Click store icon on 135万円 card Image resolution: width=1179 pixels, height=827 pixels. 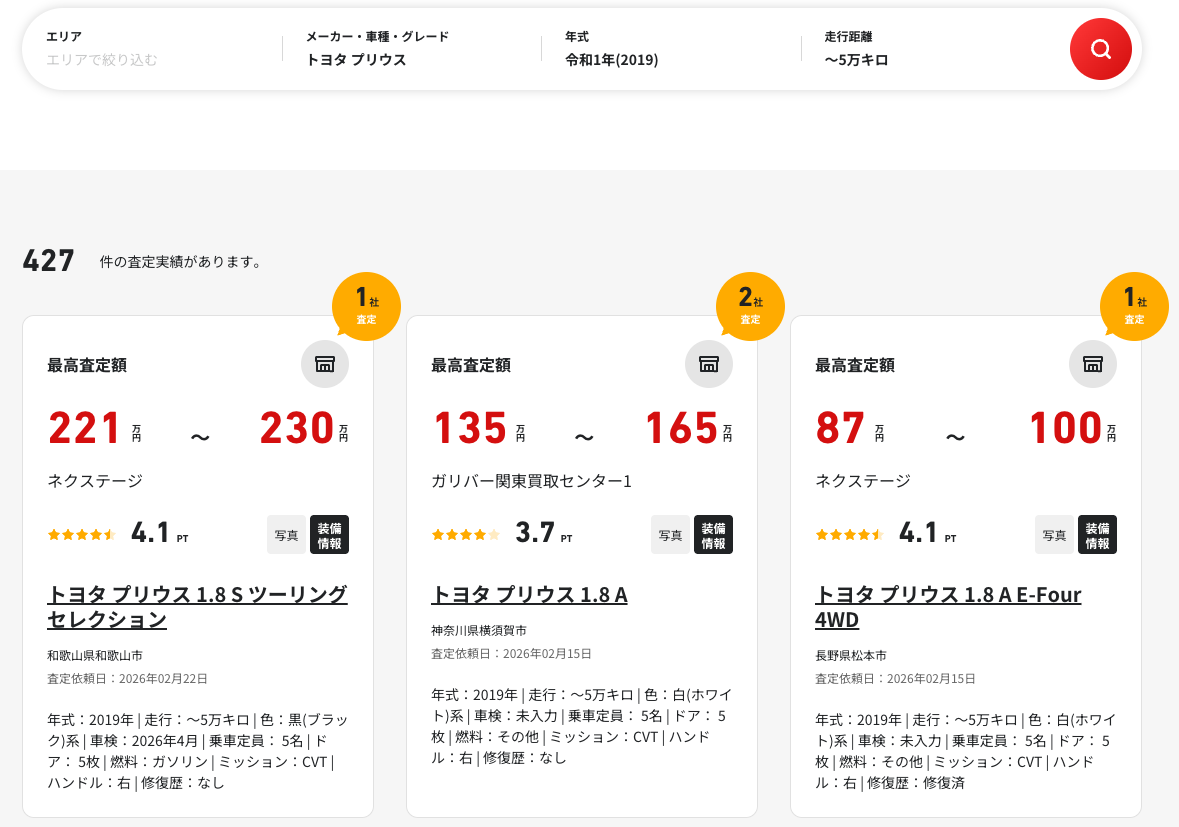click(x=709, y=364)
